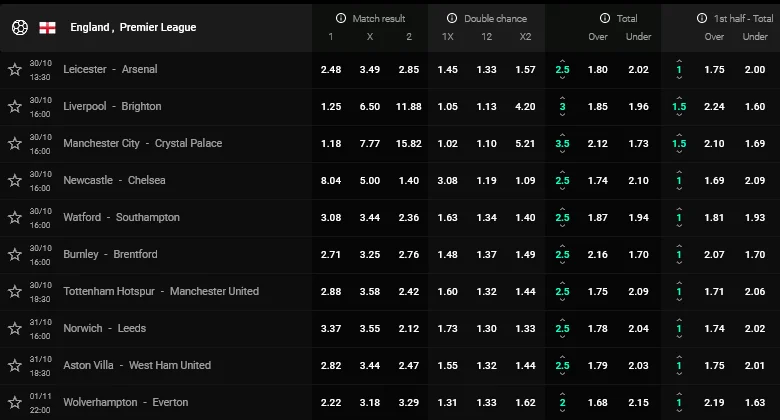Bet on Liverpool win at odds 1.25
This screenshot has width=780, height=420.
[x=330, y=106]
